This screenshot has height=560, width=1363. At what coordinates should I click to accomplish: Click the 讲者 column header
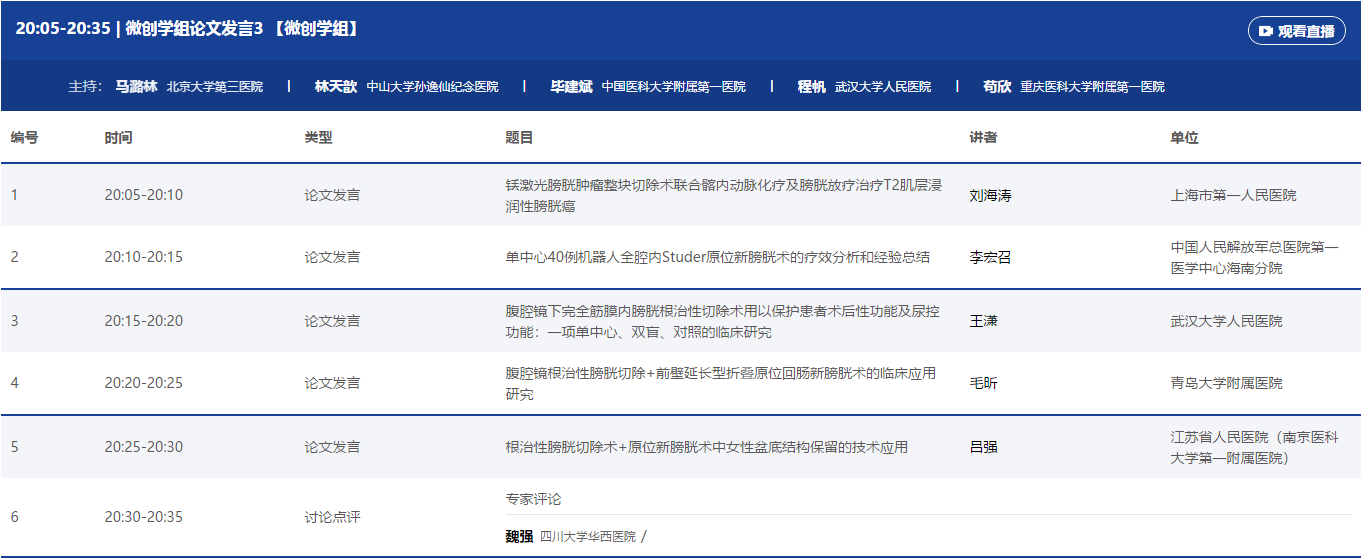tap(983, 138)
